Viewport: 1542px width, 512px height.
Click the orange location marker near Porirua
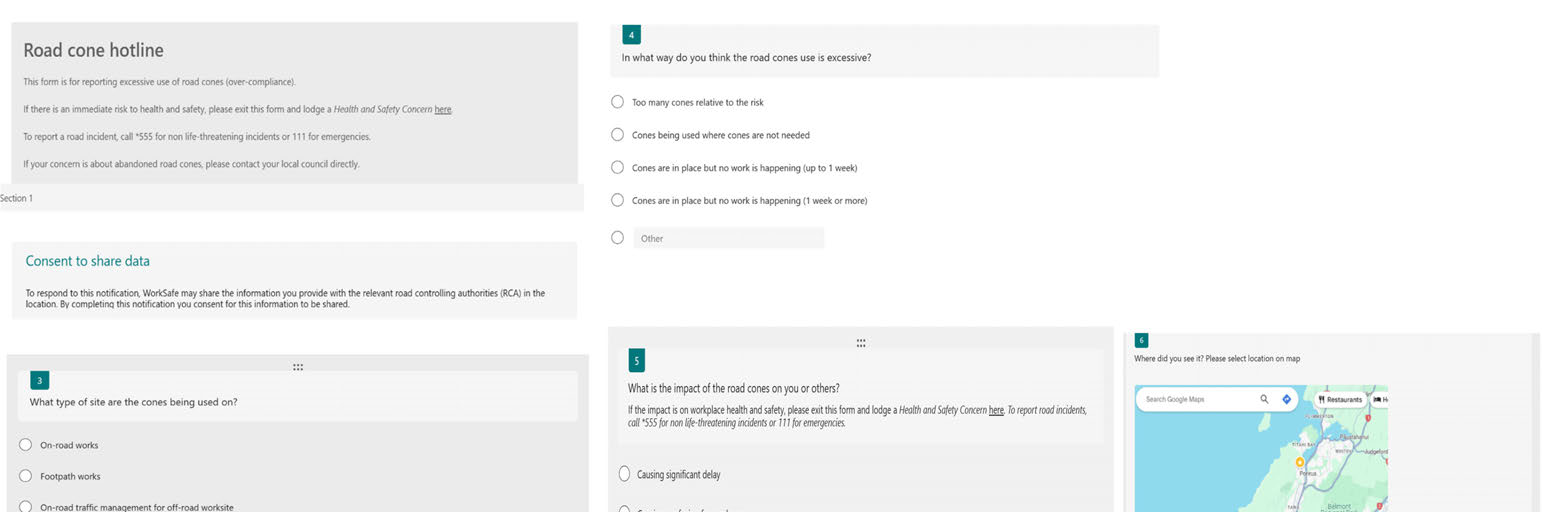click(x=1300, y=462)
